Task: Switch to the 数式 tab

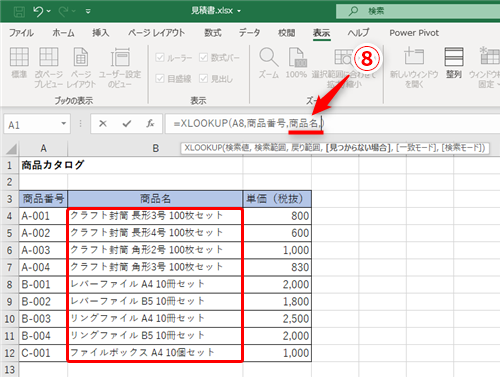Action: [x=213, y=33]
